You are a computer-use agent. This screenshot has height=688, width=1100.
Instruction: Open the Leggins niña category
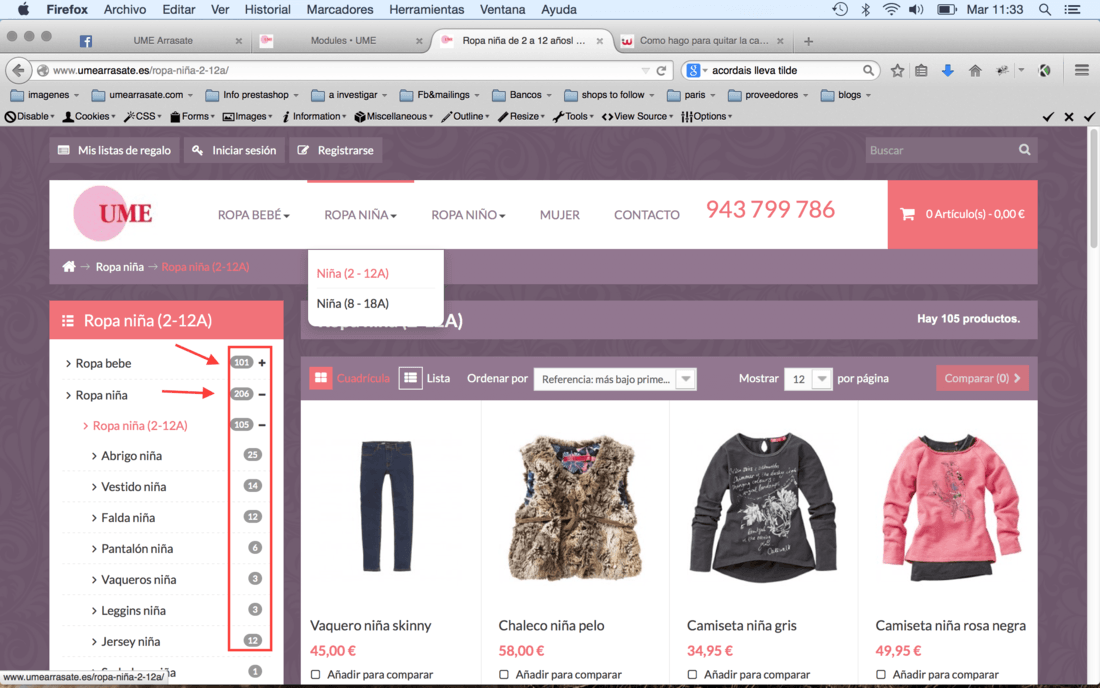(133, 610)
